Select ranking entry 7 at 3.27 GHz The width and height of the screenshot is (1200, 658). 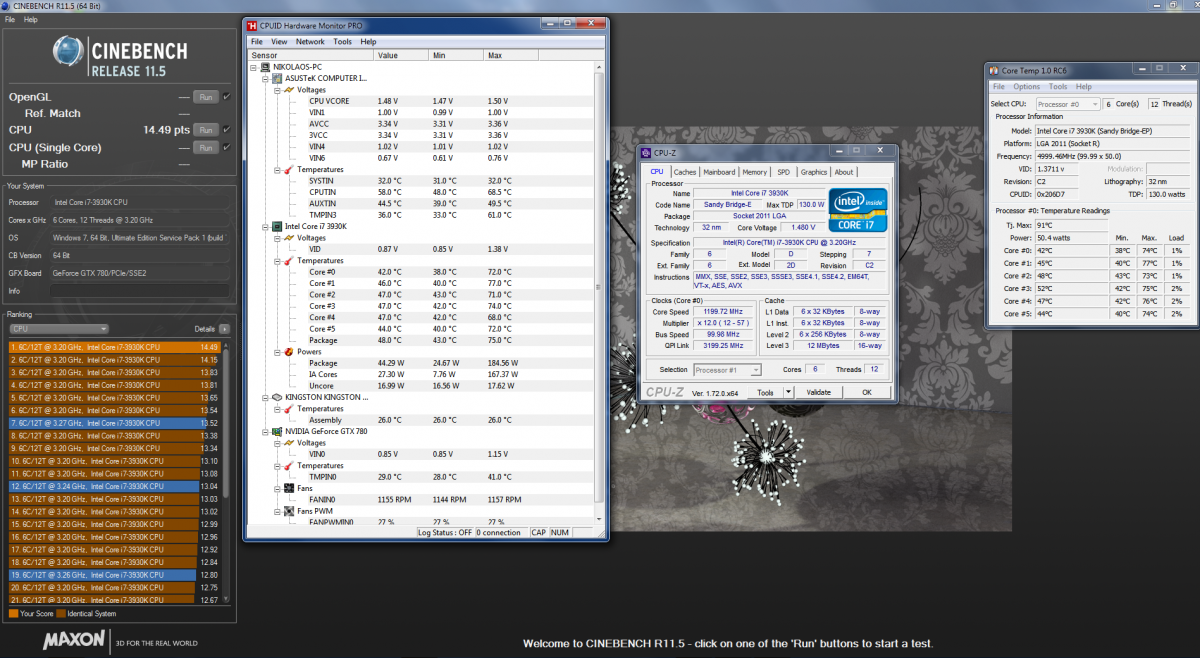(x=113, y=423)
